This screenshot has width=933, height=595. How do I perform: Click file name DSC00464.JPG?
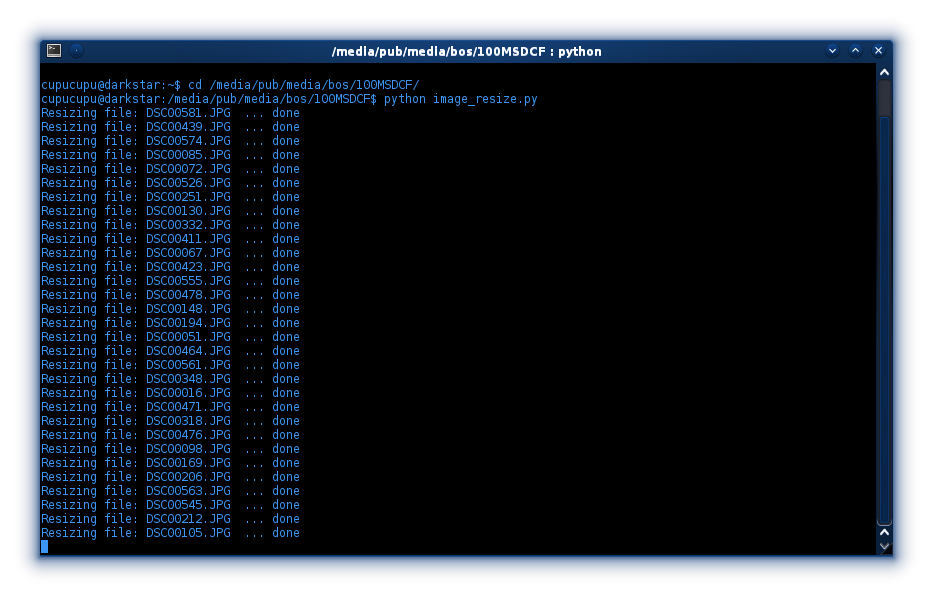point(188,351)
